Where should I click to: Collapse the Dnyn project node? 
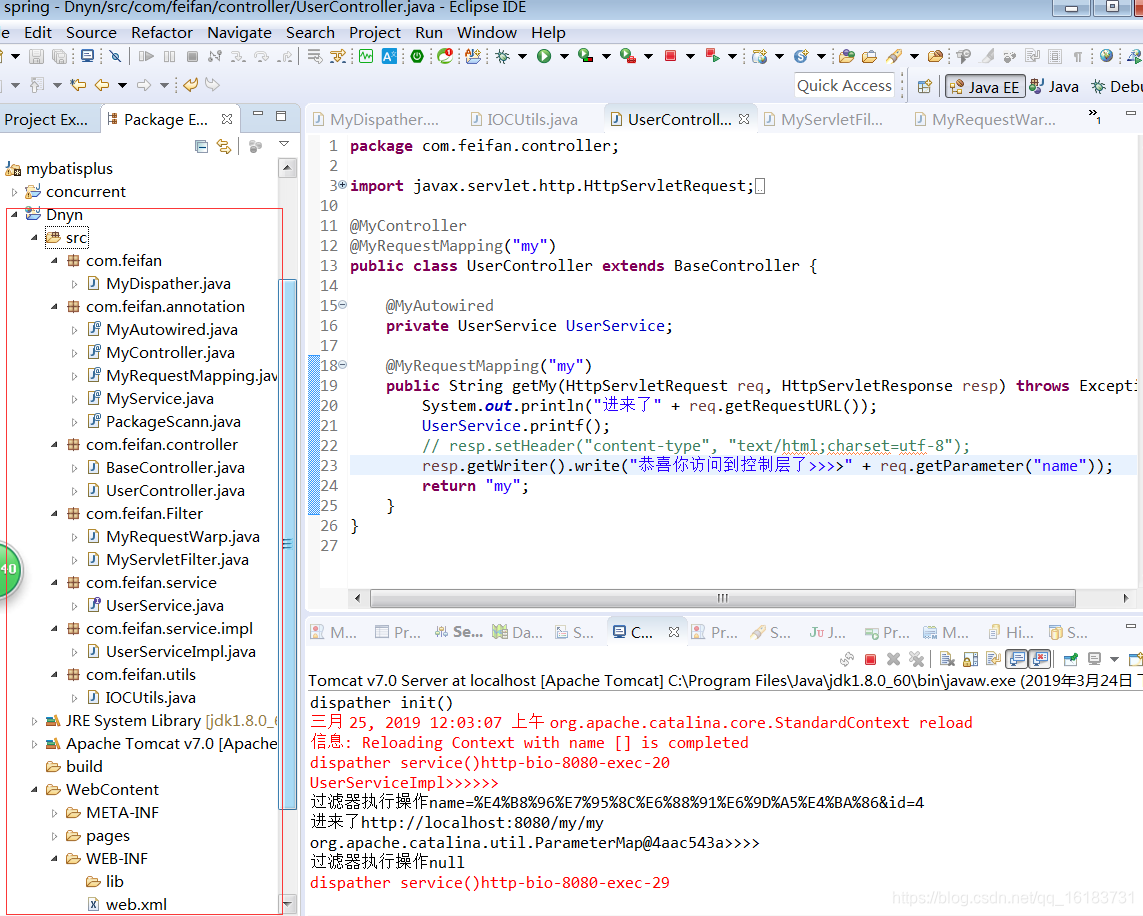(14, 214)
